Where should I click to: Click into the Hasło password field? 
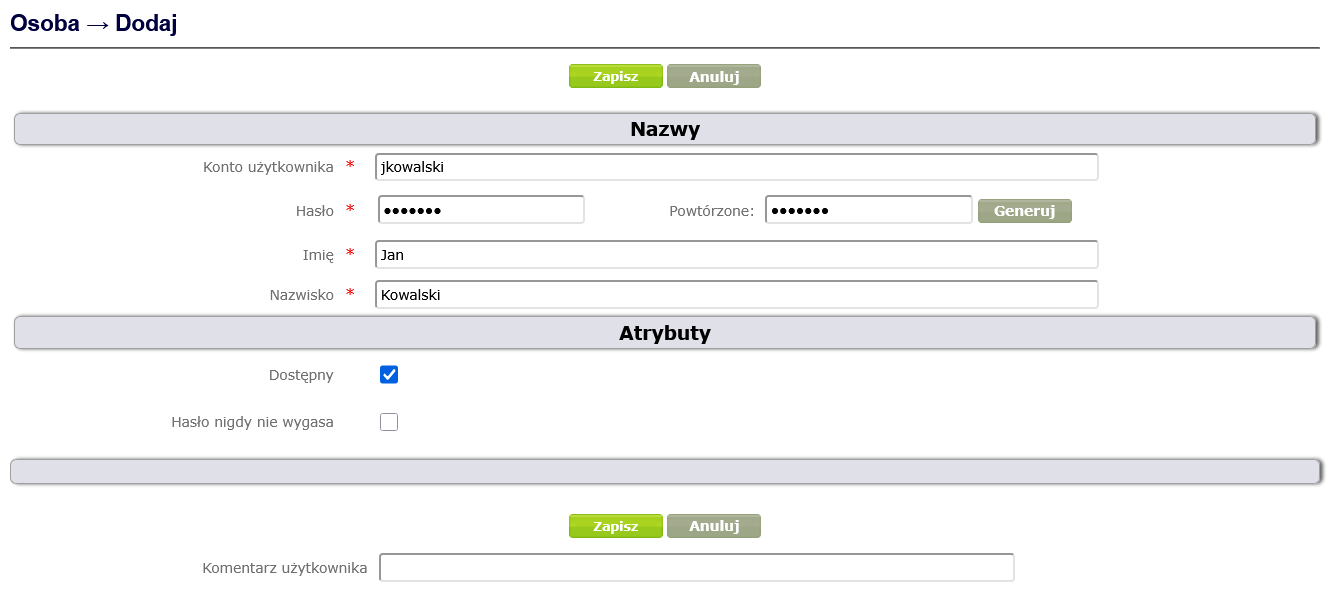[x=481, y=210]
